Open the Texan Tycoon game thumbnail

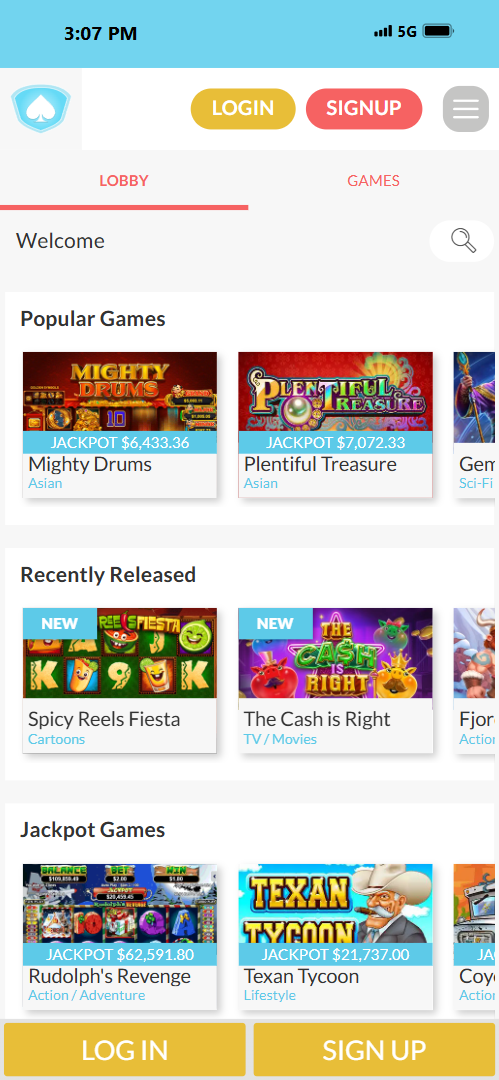pos(336,915)
